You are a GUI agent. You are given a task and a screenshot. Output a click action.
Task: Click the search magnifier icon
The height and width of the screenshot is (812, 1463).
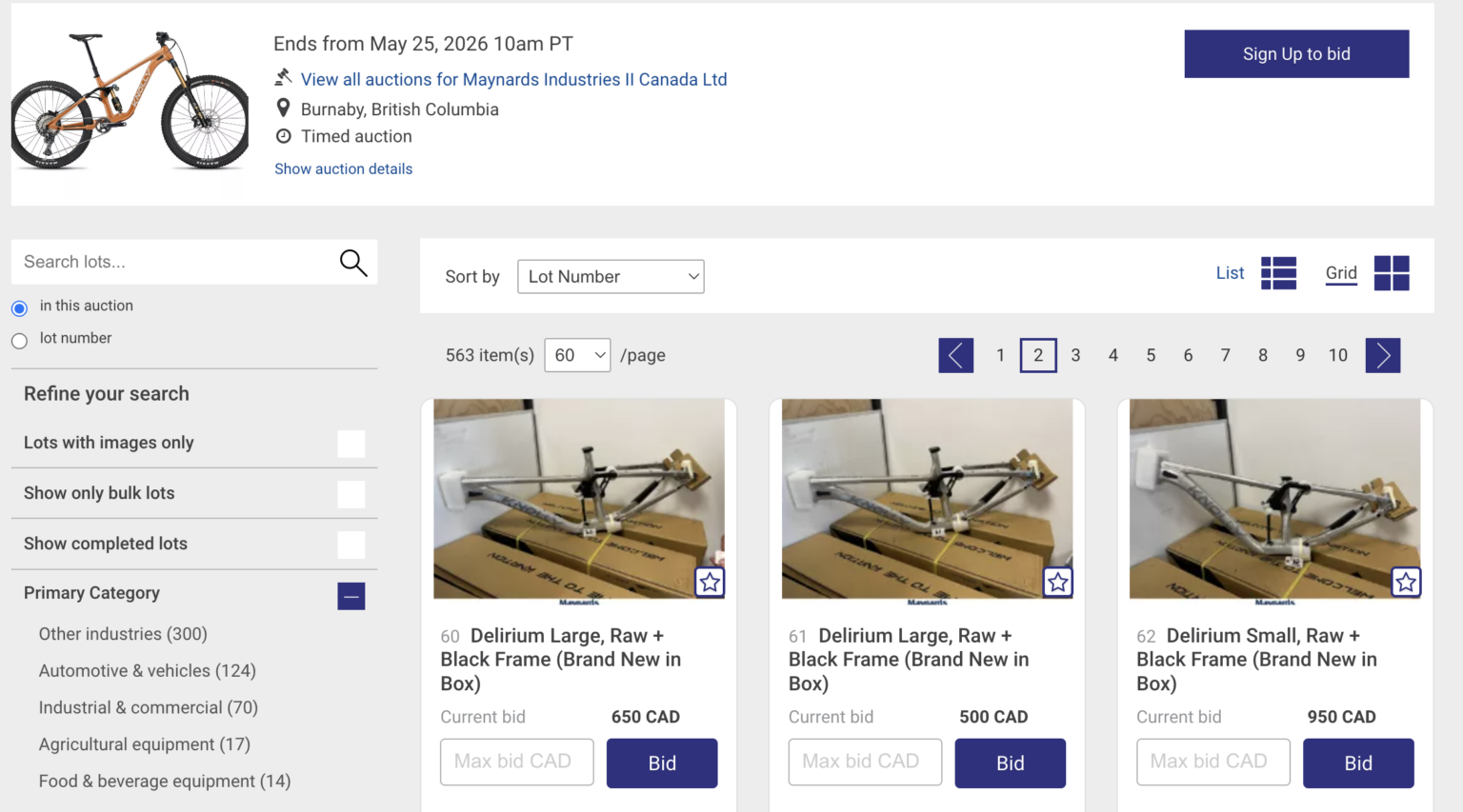[353, 262]
